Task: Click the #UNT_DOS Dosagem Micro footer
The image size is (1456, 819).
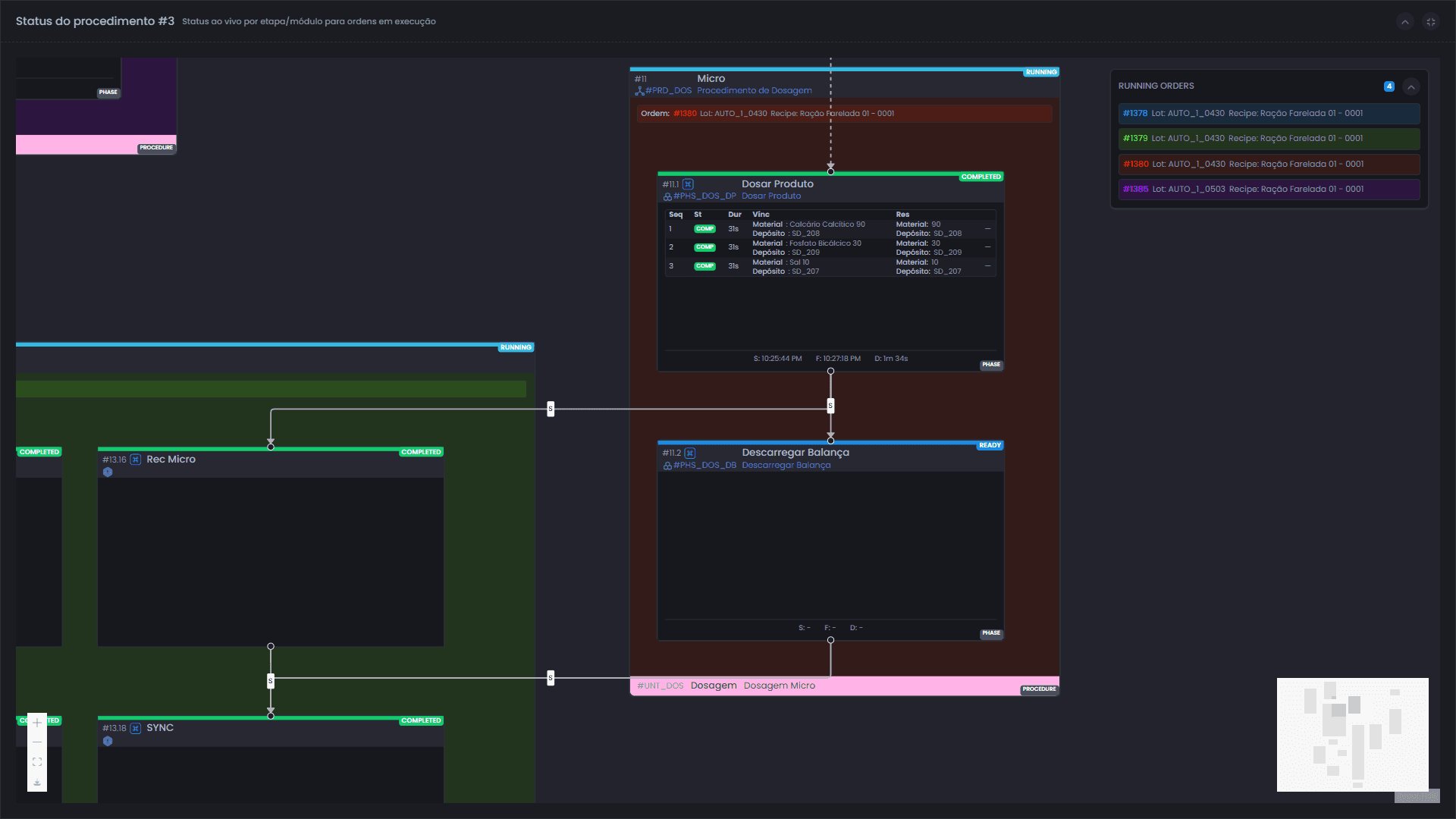Action: click(x=844, y=686)
